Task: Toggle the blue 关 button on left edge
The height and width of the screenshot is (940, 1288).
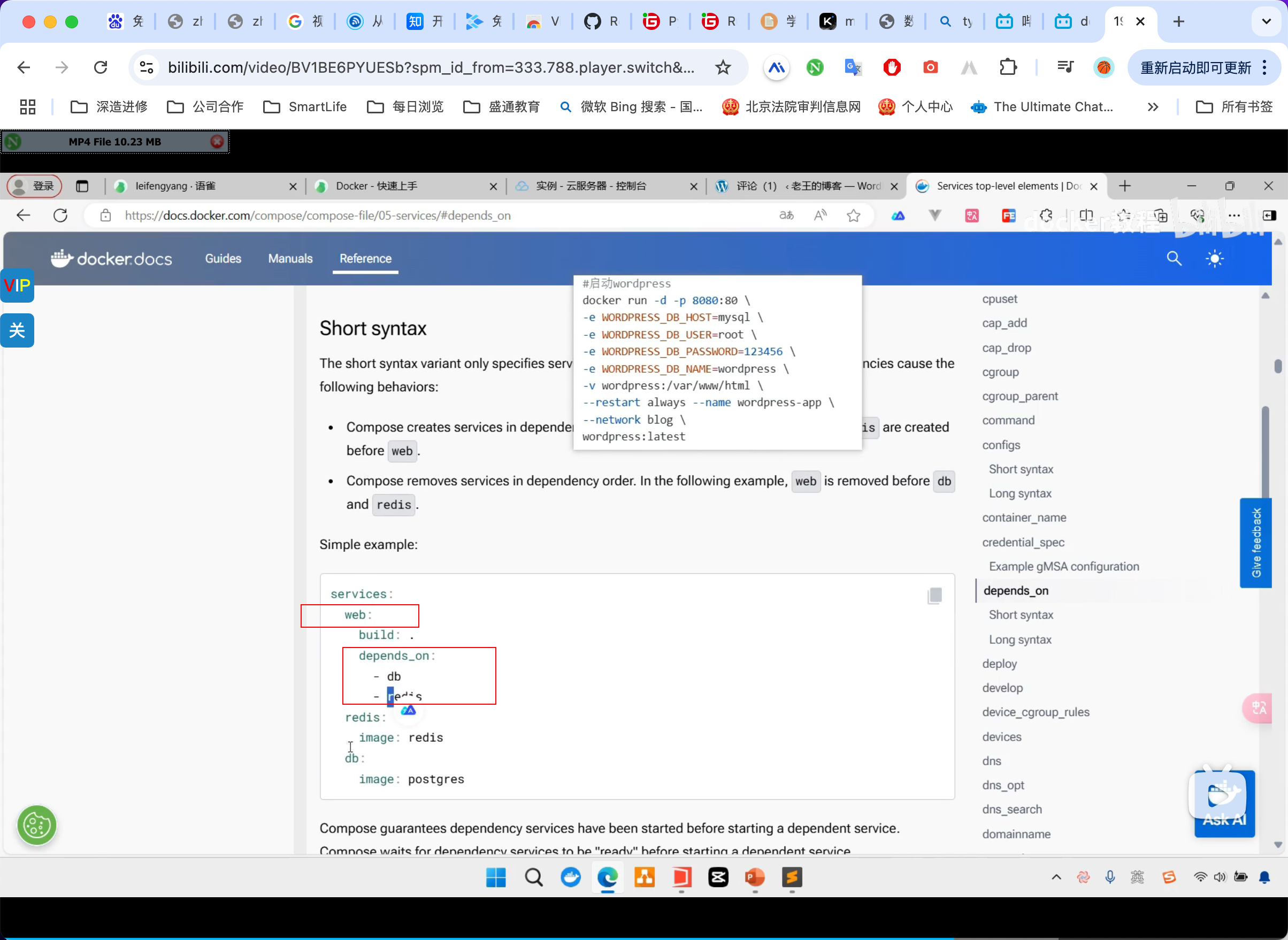Action: 17,330
